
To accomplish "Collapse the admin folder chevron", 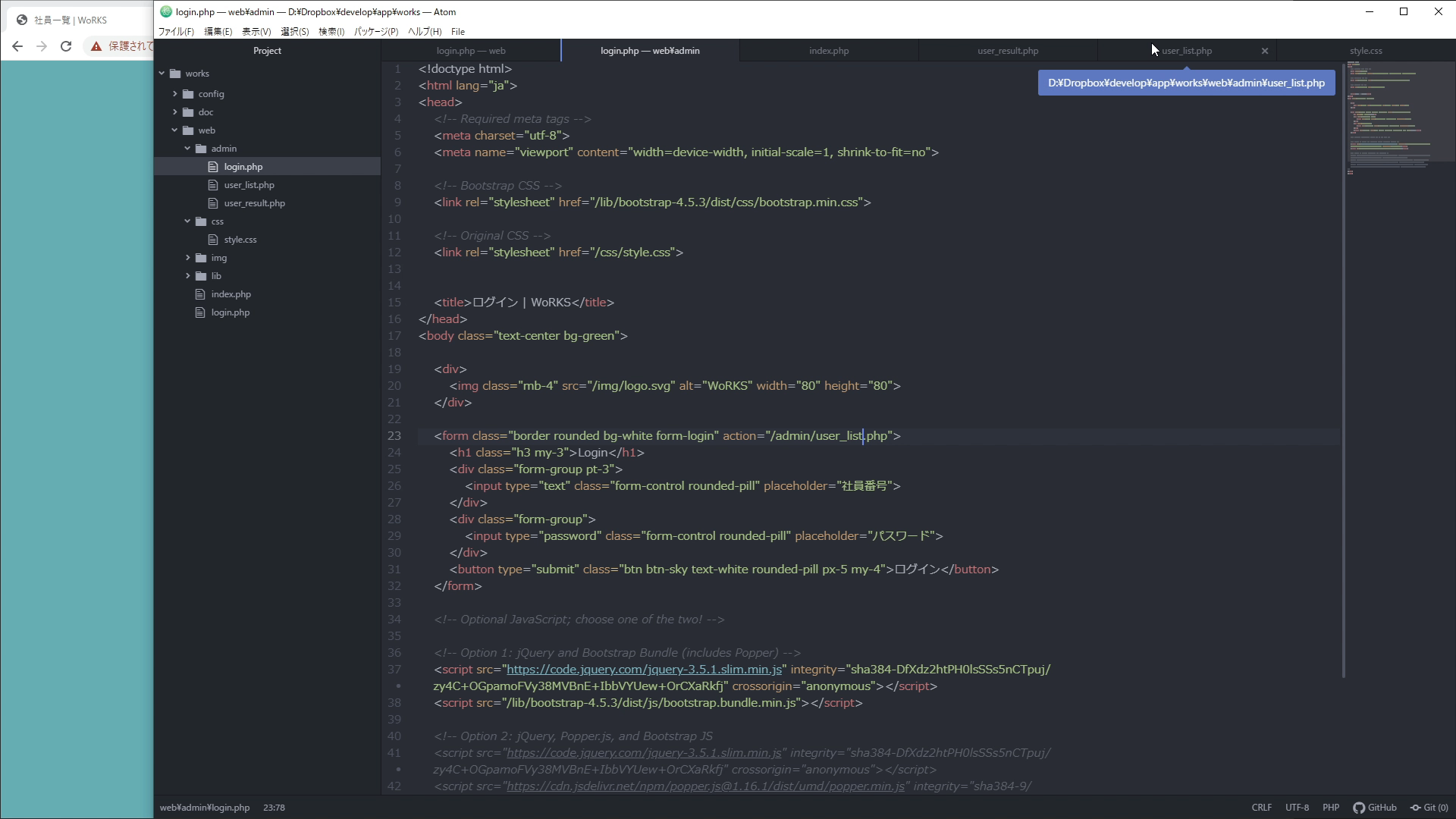I will click(x=187, y=149).
